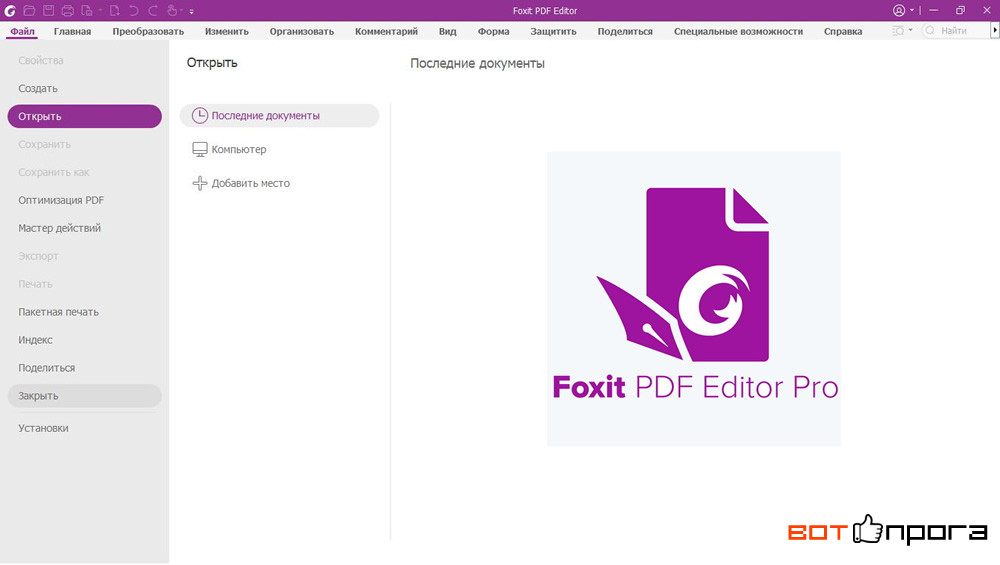Open the dropdown arrow next to the hand icon
This screenshot has height=565, width=1000.
tap(182, 11)
